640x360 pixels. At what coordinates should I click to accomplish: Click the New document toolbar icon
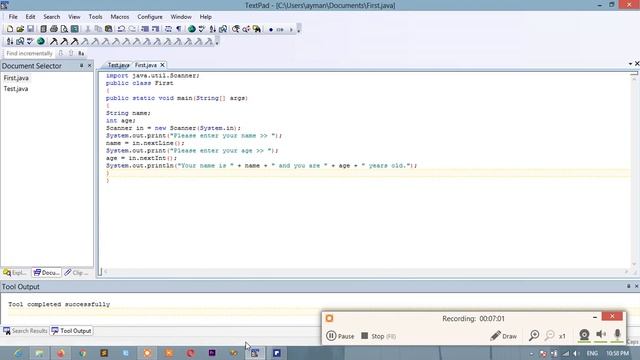(10, 29)
